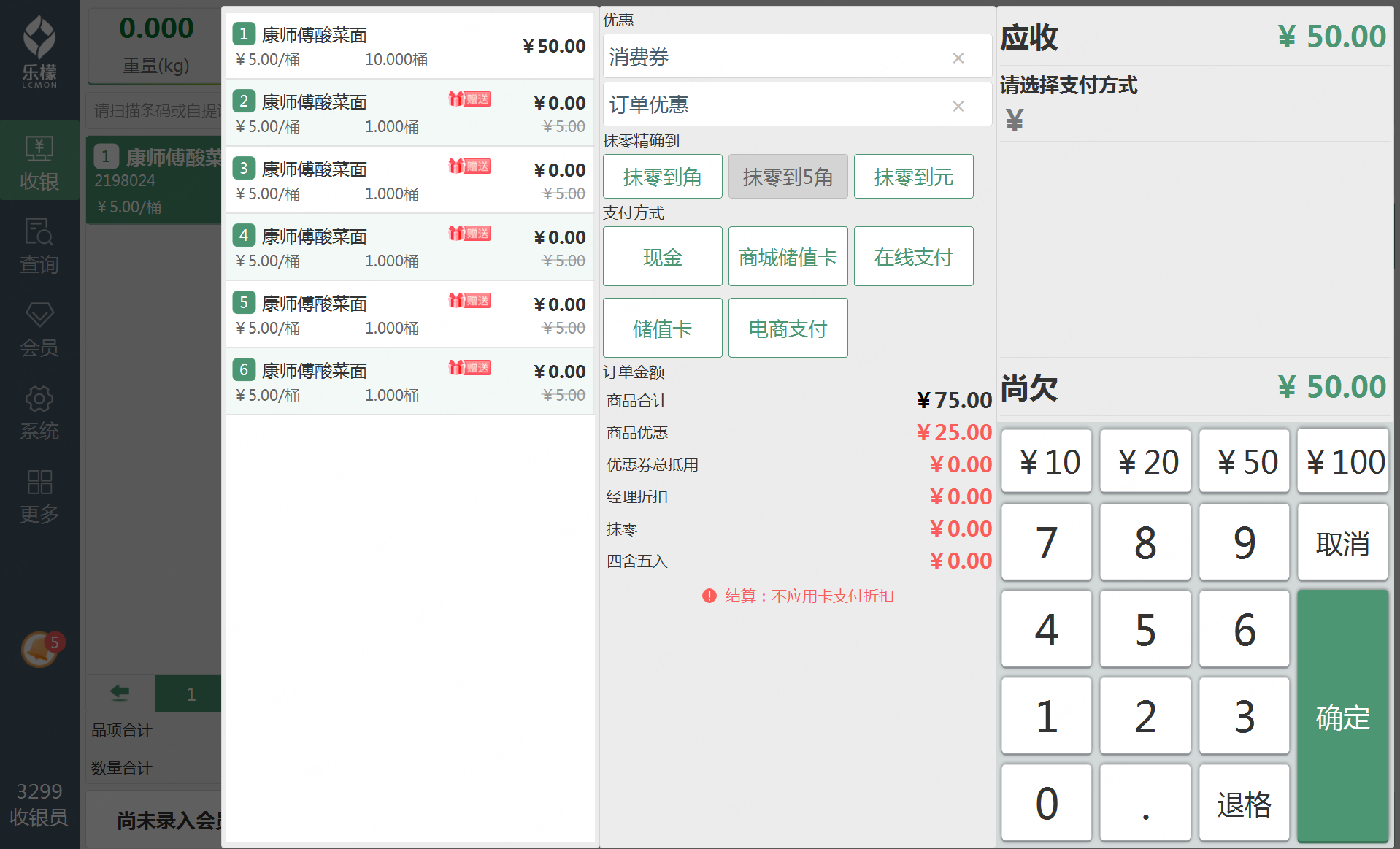The image size is (1400, 849).
Task: Select order line 2 康师傅酸菜面
Action: (x=410, y=112)
